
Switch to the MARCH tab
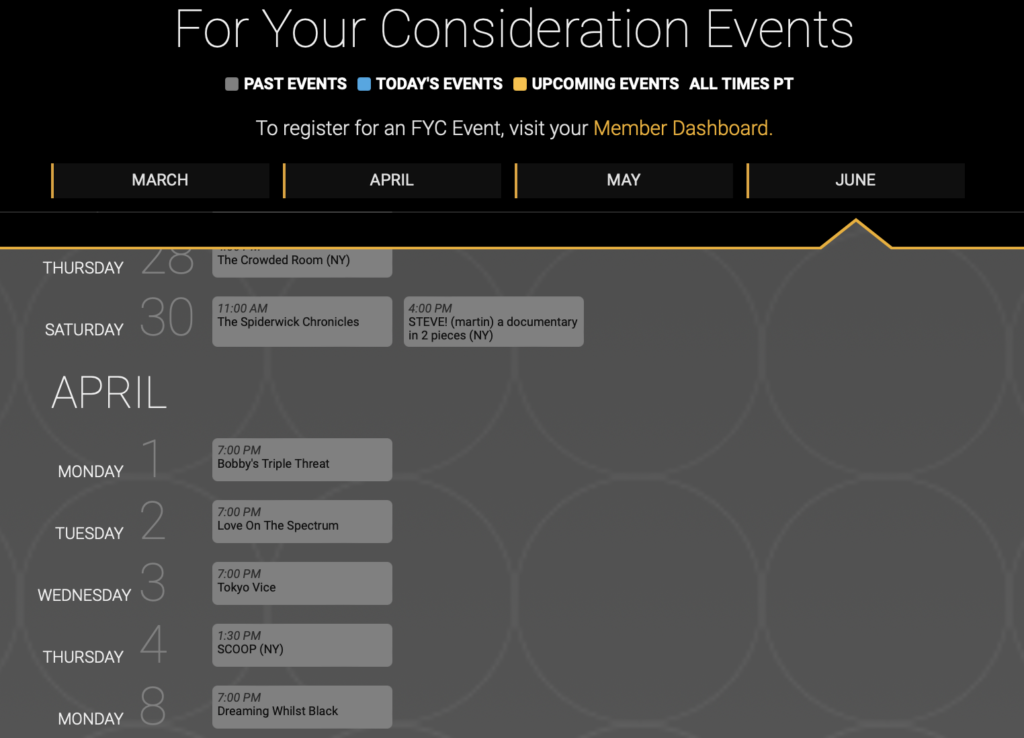(x=160, y=180)
